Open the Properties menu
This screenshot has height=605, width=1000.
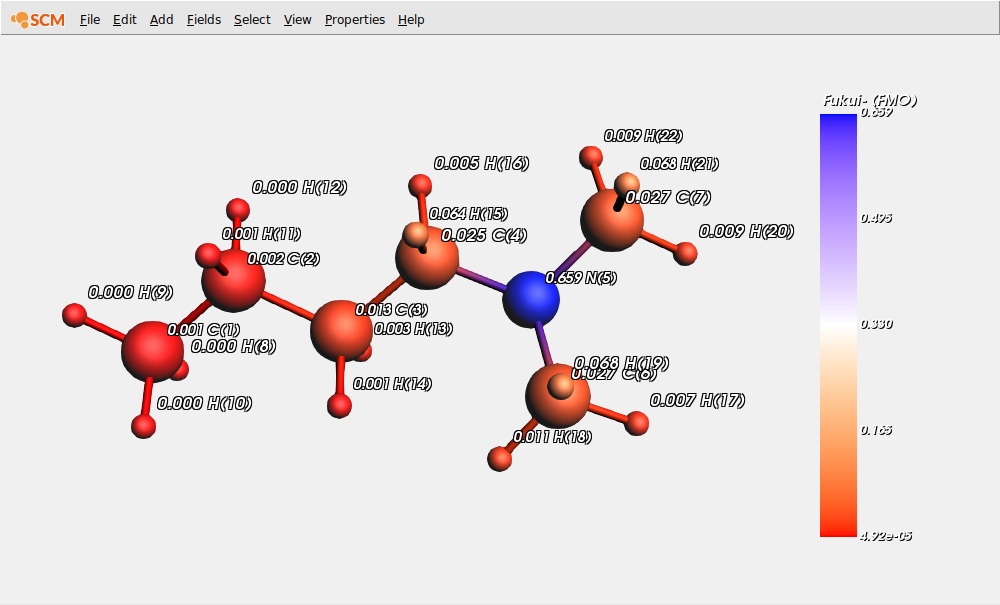pyautogui.click(x=354, y=19)
